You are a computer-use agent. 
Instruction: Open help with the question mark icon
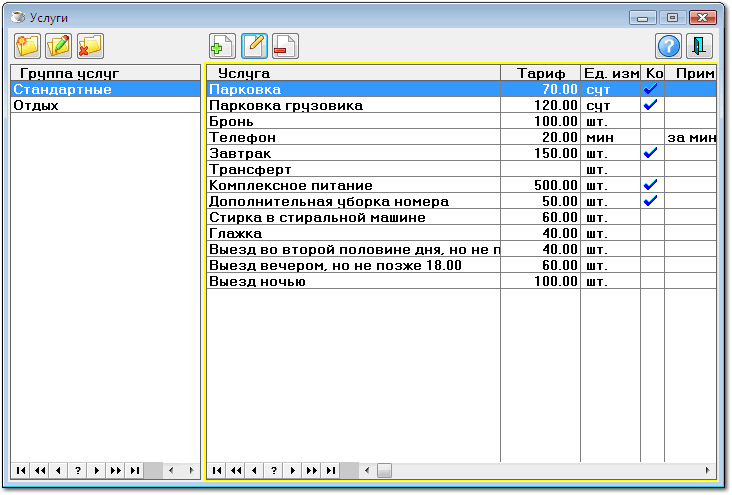tap(669, 45)
